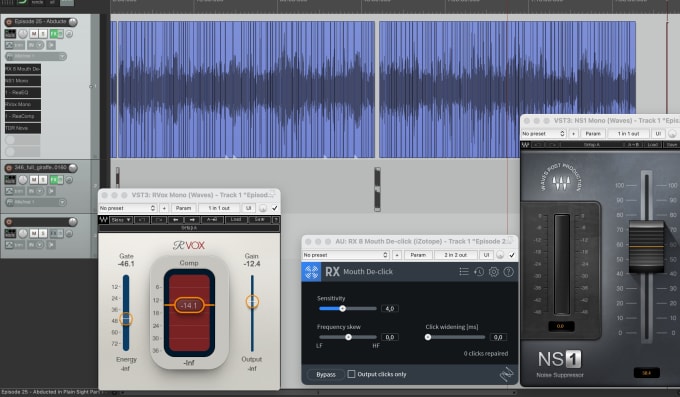
Task: Click record arm on 346_full_giraffe track
Action: 9,167
